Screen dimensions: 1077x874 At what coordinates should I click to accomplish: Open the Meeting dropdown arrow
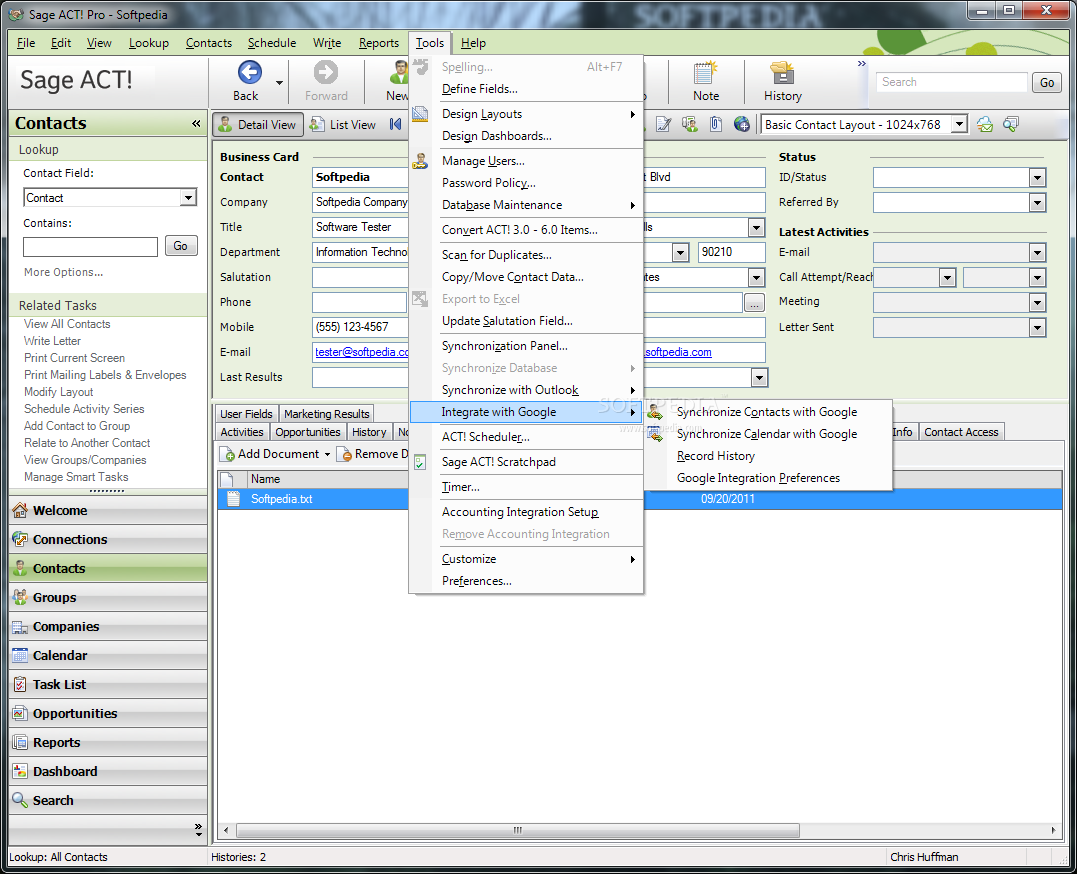(x=1037, y=302)
